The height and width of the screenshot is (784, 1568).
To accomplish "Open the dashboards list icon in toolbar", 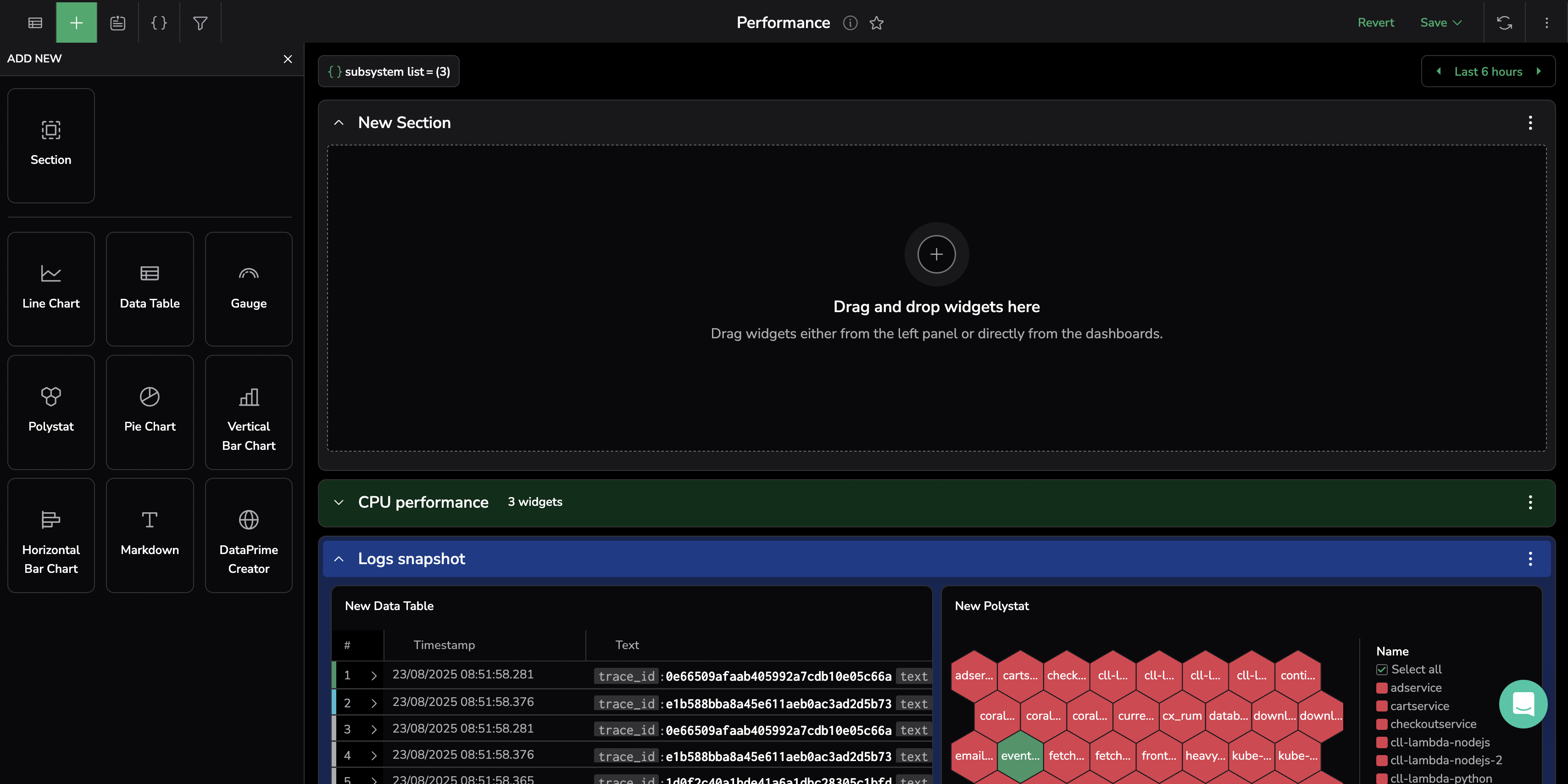I will (x=35, y=22).
